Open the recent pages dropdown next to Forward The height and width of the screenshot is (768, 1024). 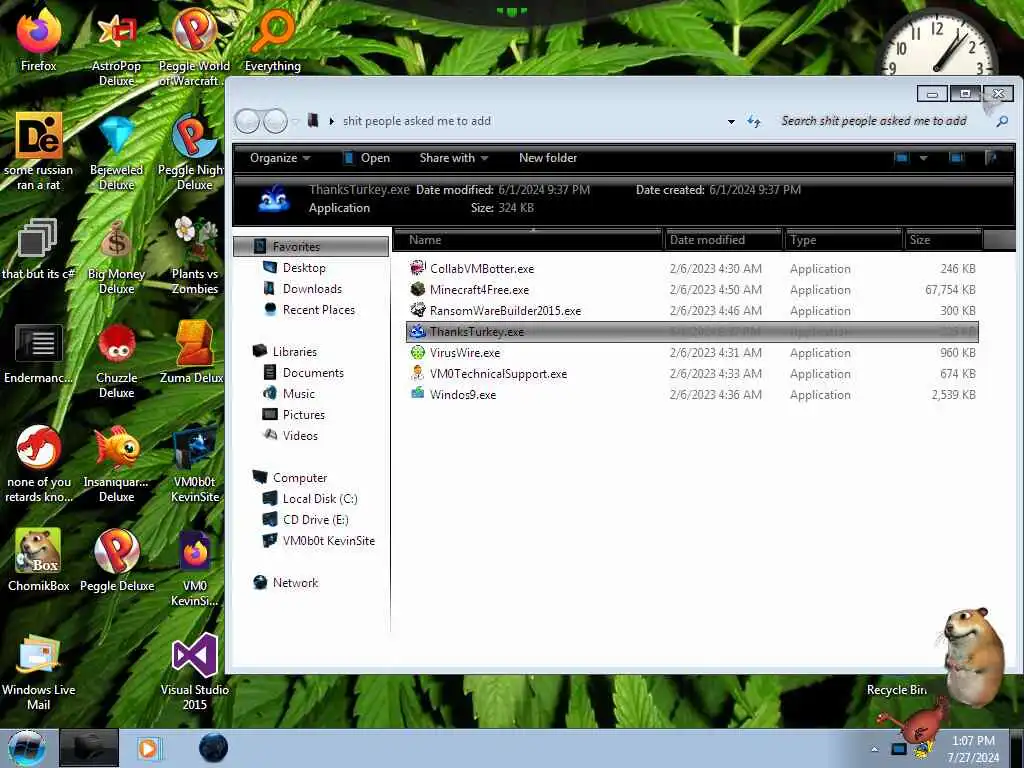point(295,121)
